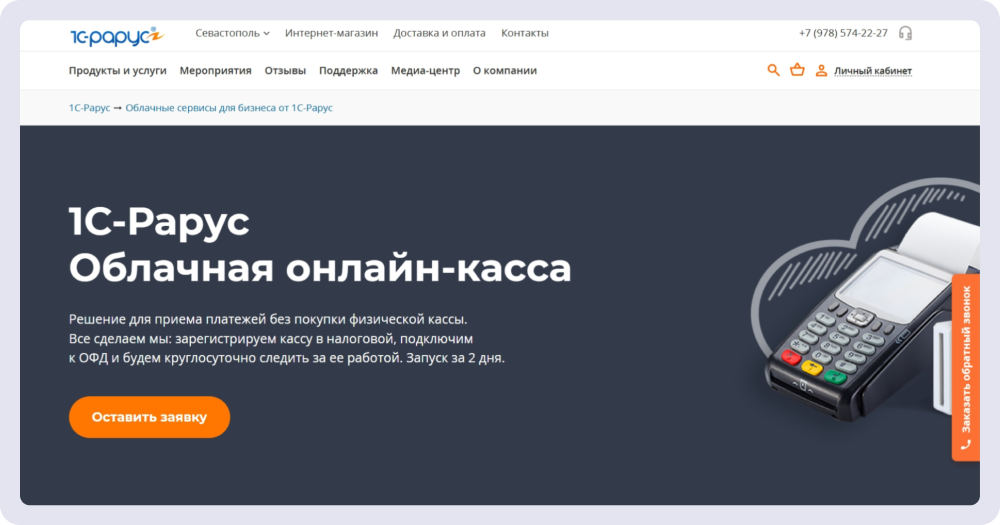Go to Контакты page
Screen dimensions: 1000x525
tap(524, 33)
